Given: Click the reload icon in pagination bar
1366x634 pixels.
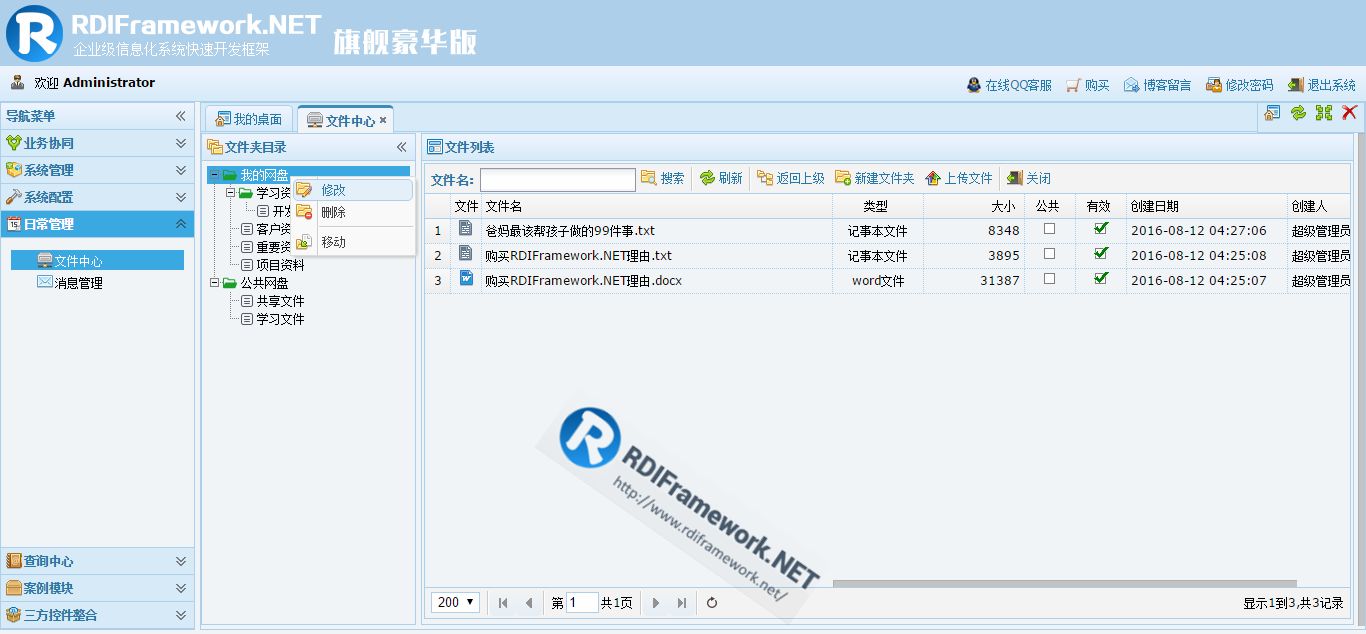Looking at the screenshot, I should pyautogui.click(x=712, y=602).
